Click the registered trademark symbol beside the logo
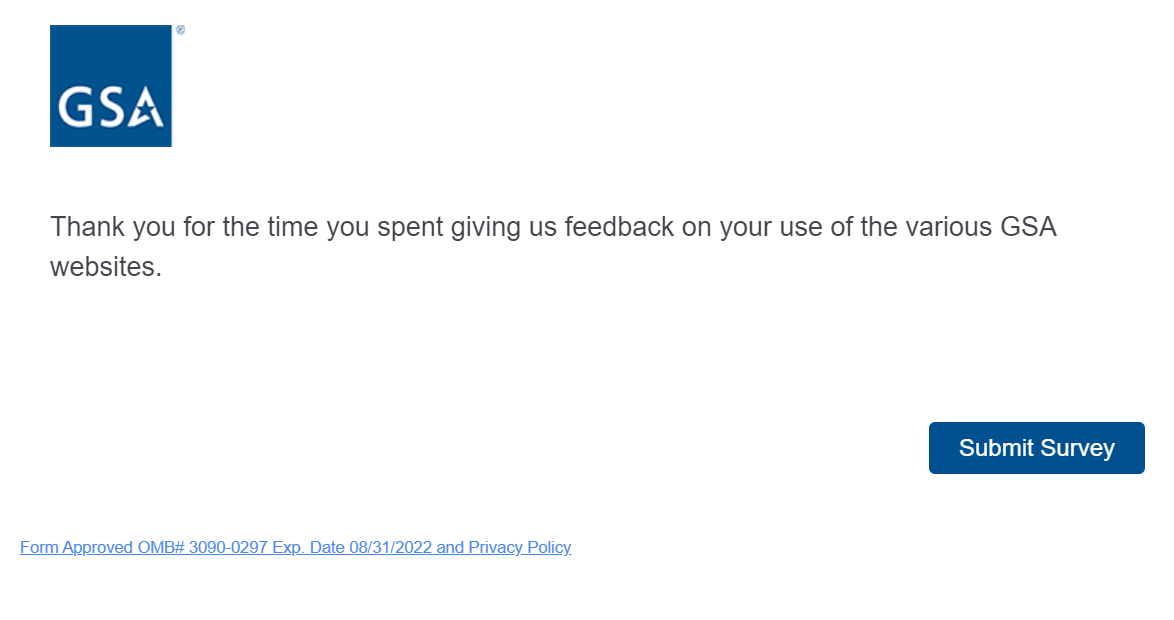Viewport: 1174px width, 620px height. [x=180, y=30]
